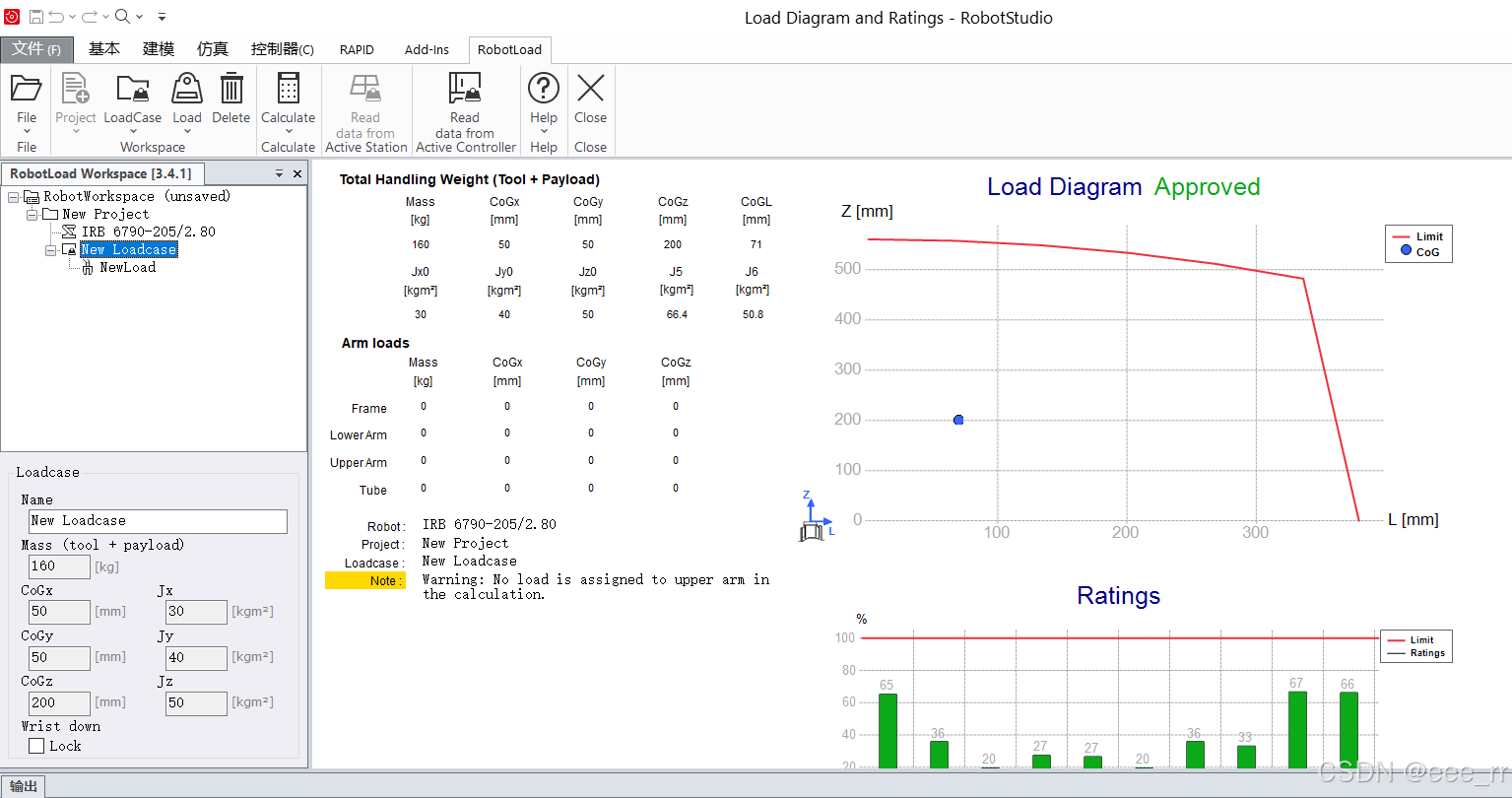Open the workspace panel options dropdown
This screenshot has height=798, width=1512.
coord(279,173)
